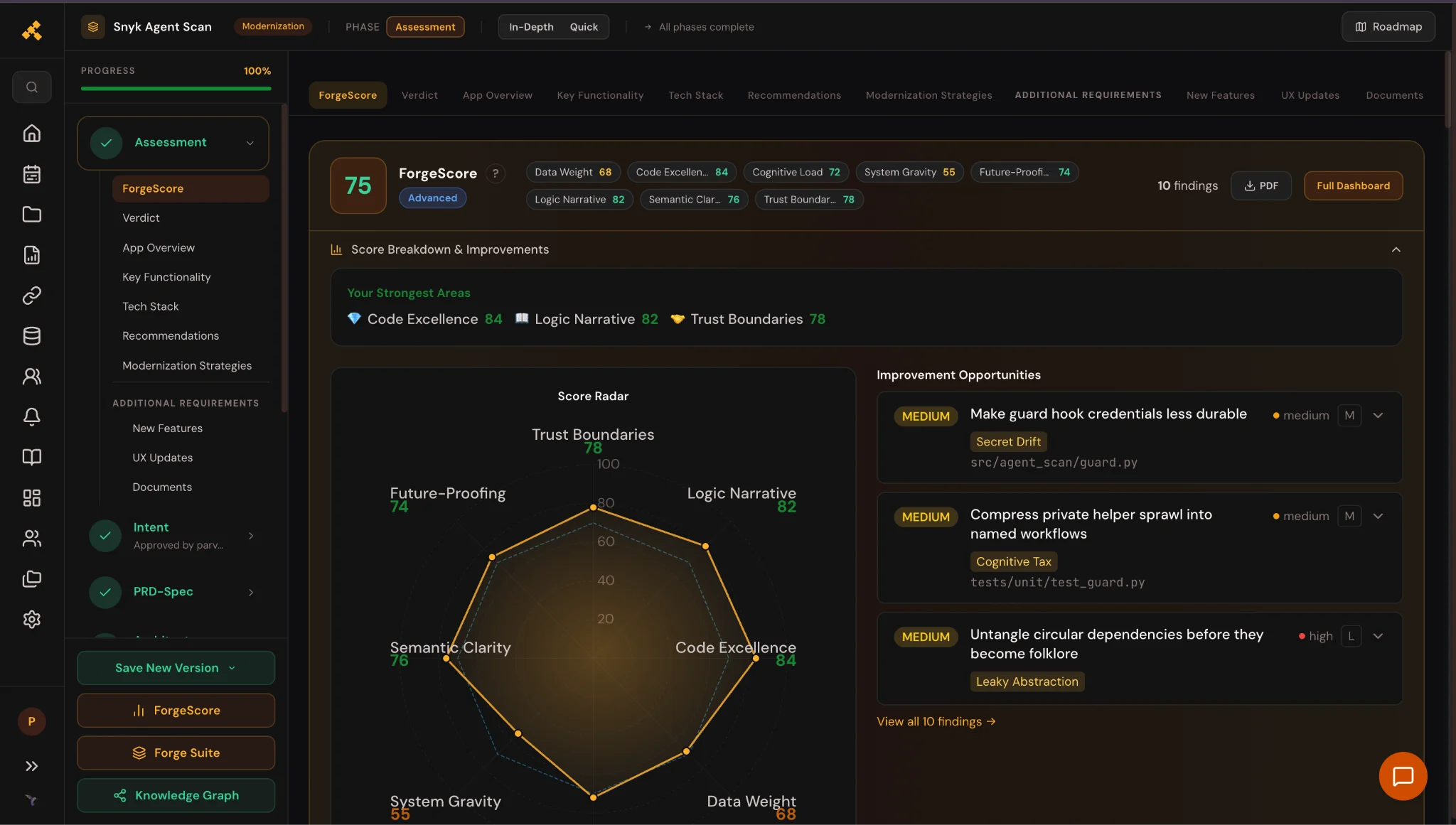Open the Save New Version dropdown
Viewport: 1456px width, 825px height.
176,668
